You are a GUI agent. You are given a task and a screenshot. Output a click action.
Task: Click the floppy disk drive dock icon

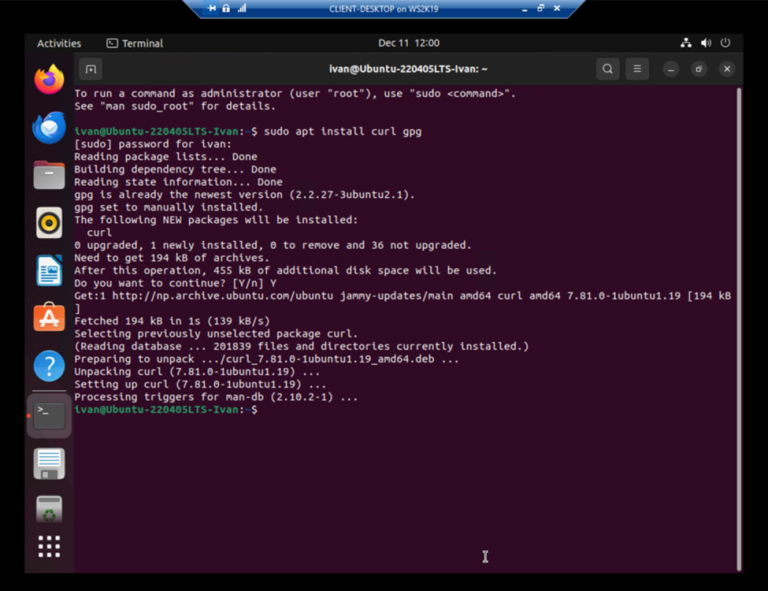pos(49,463)
